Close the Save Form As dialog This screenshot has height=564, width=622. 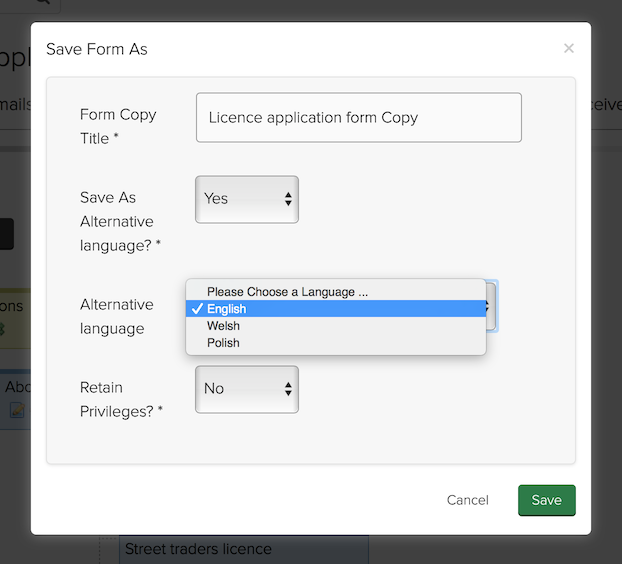click(x=568, y=48)
